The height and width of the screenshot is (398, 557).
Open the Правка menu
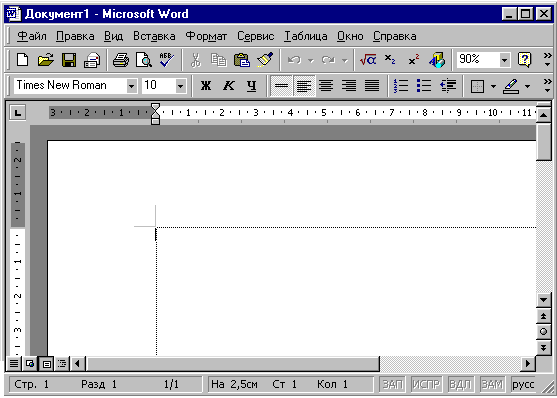tap(75, 36)
